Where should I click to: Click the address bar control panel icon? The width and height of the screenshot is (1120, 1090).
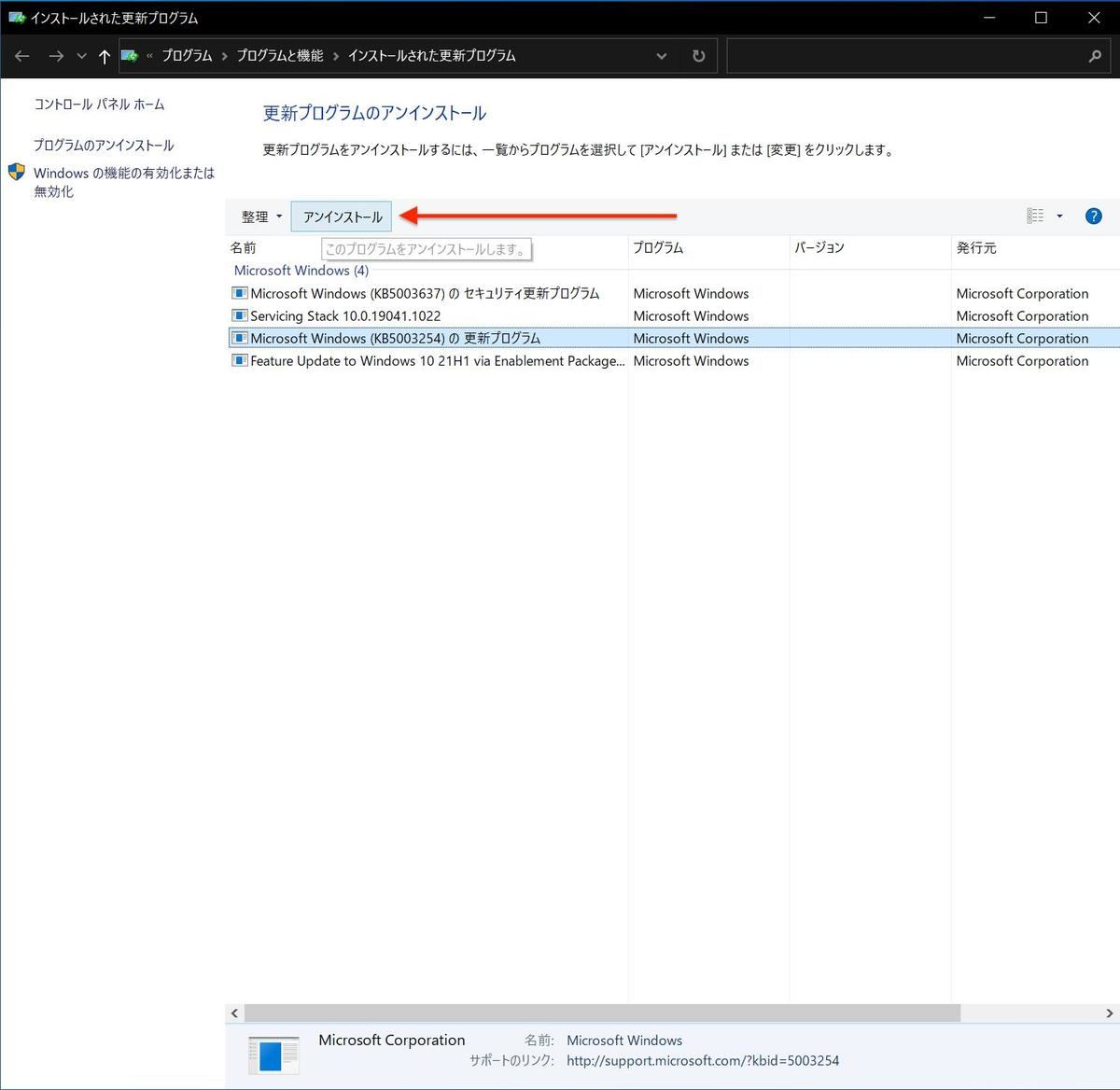point(130,56)
